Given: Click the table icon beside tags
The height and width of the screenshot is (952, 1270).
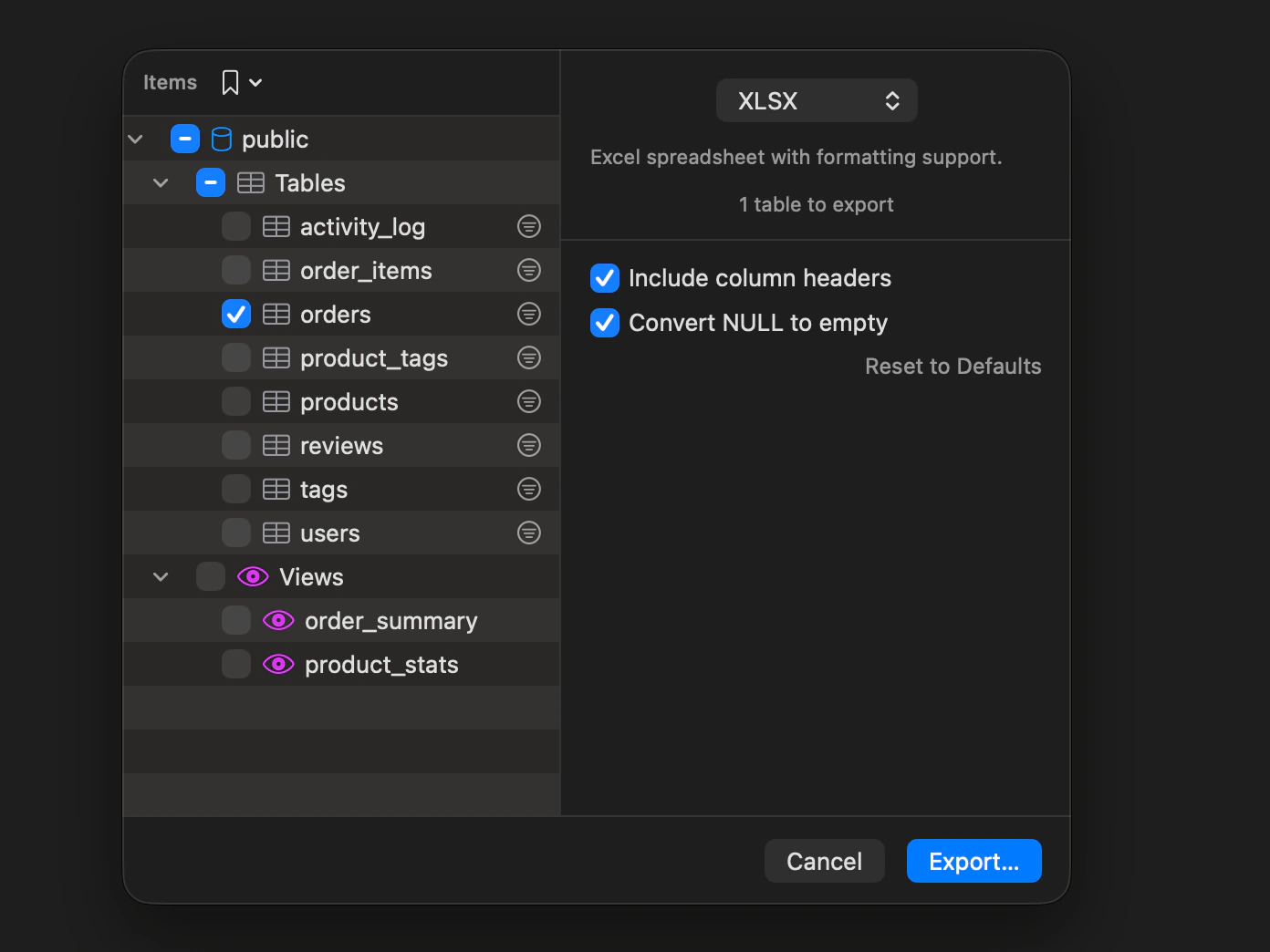Looking at the screenshot, I should 276,489.
